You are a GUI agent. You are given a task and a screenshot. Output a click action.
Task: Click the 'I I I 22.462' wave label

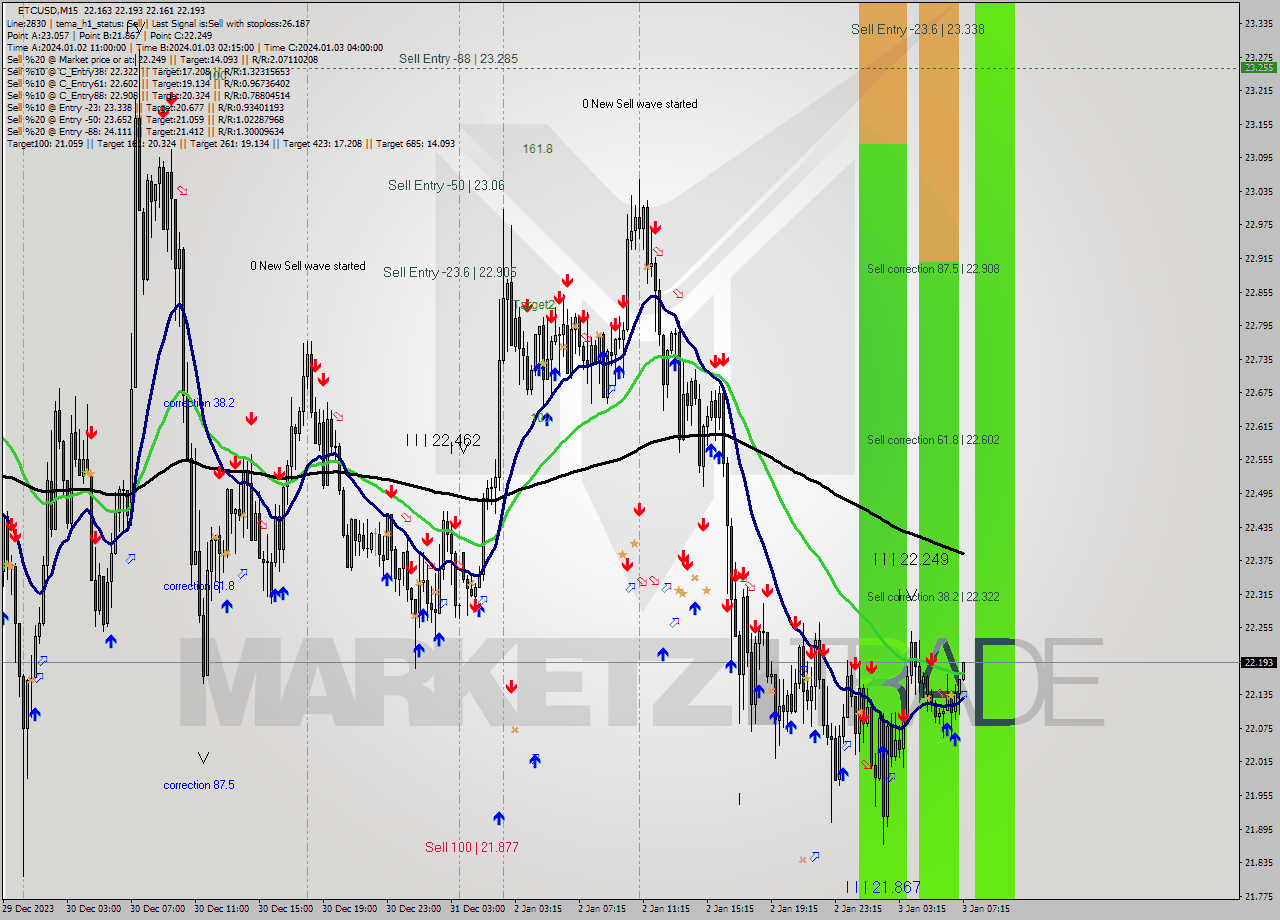point(443,440)
